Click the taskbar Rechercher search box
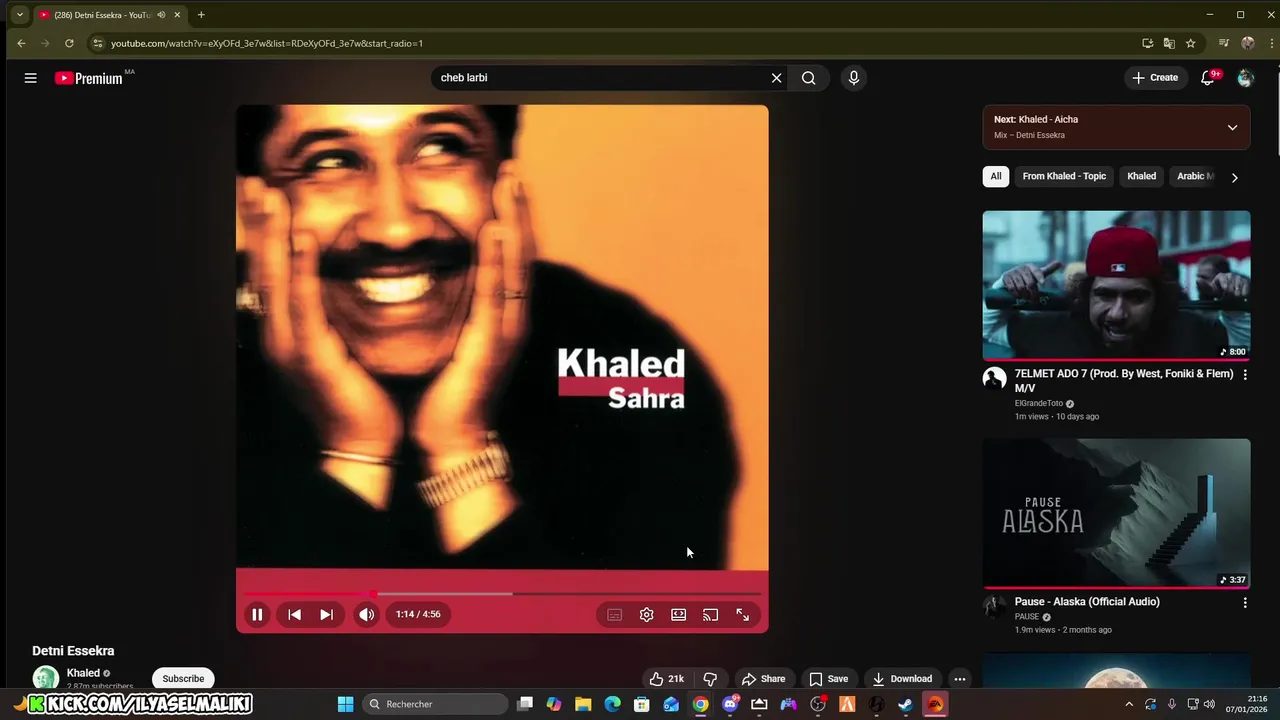The width and height of the screenshot is (1280, 720). pos(434,704)
